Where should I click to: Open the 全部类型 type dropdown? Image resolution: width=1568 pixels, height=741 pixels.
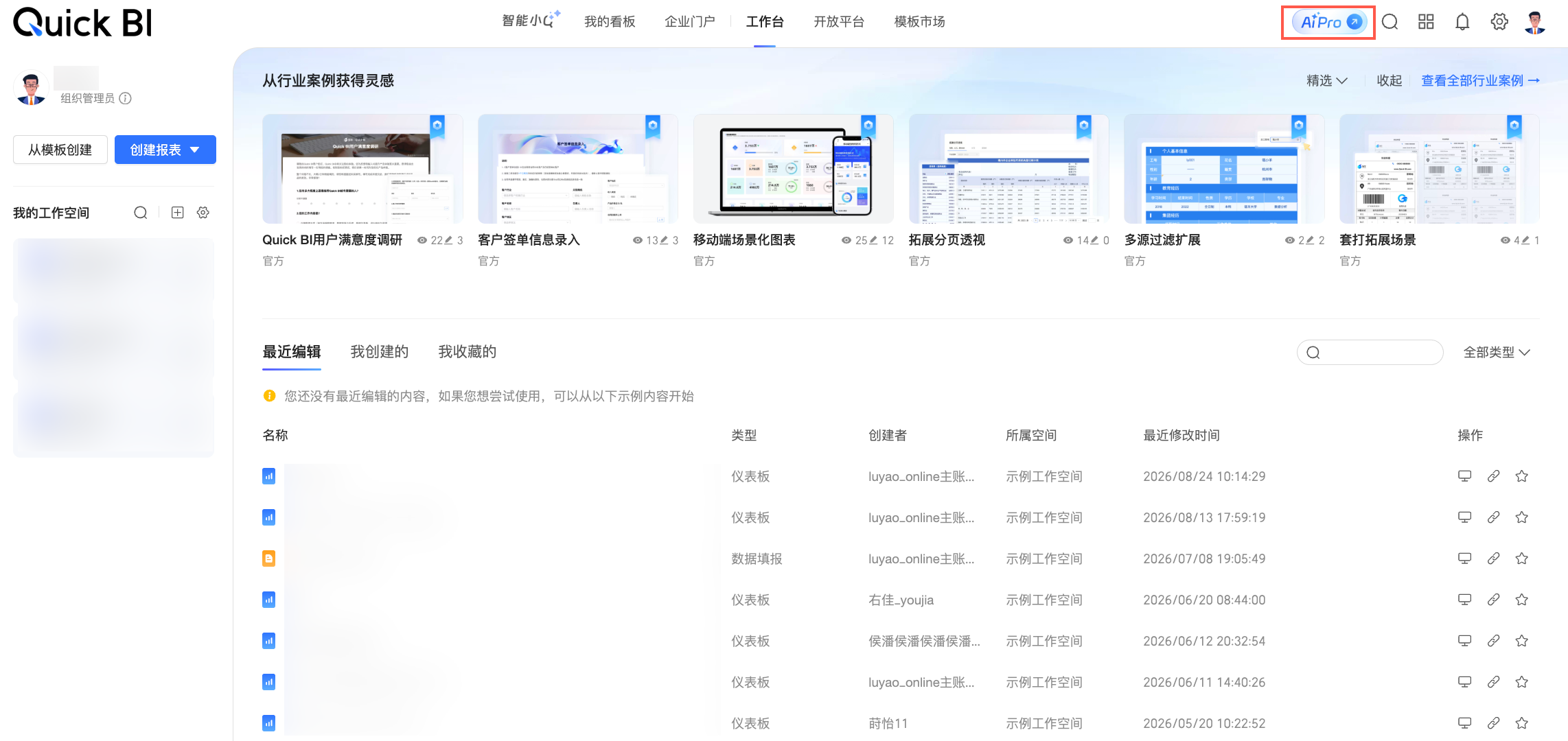(1497, 353)
